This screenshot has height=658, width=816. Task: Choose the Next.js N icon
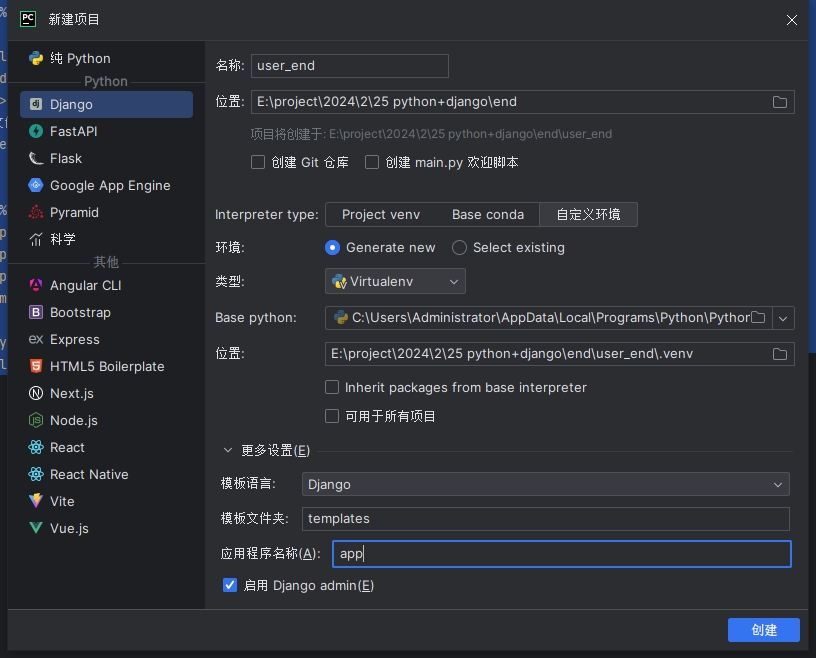[36, 394]
